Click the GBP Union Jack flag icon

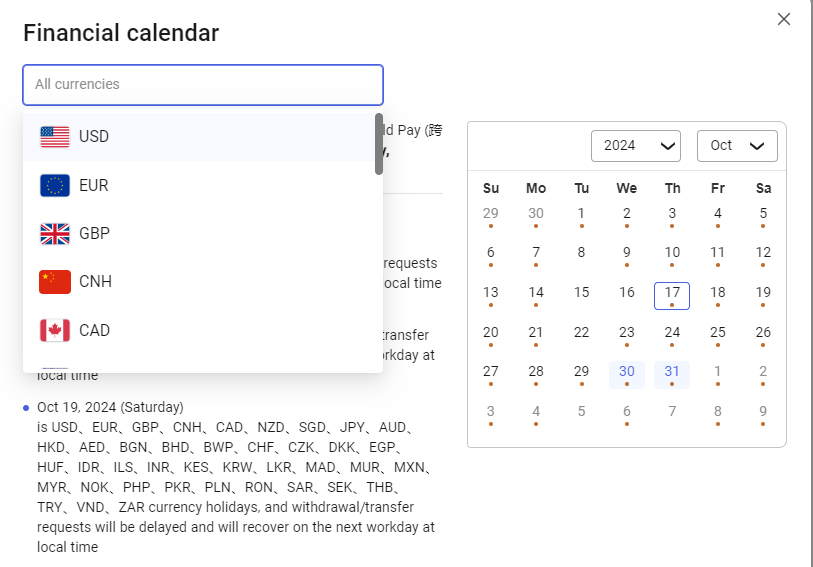tap(55, 234)
